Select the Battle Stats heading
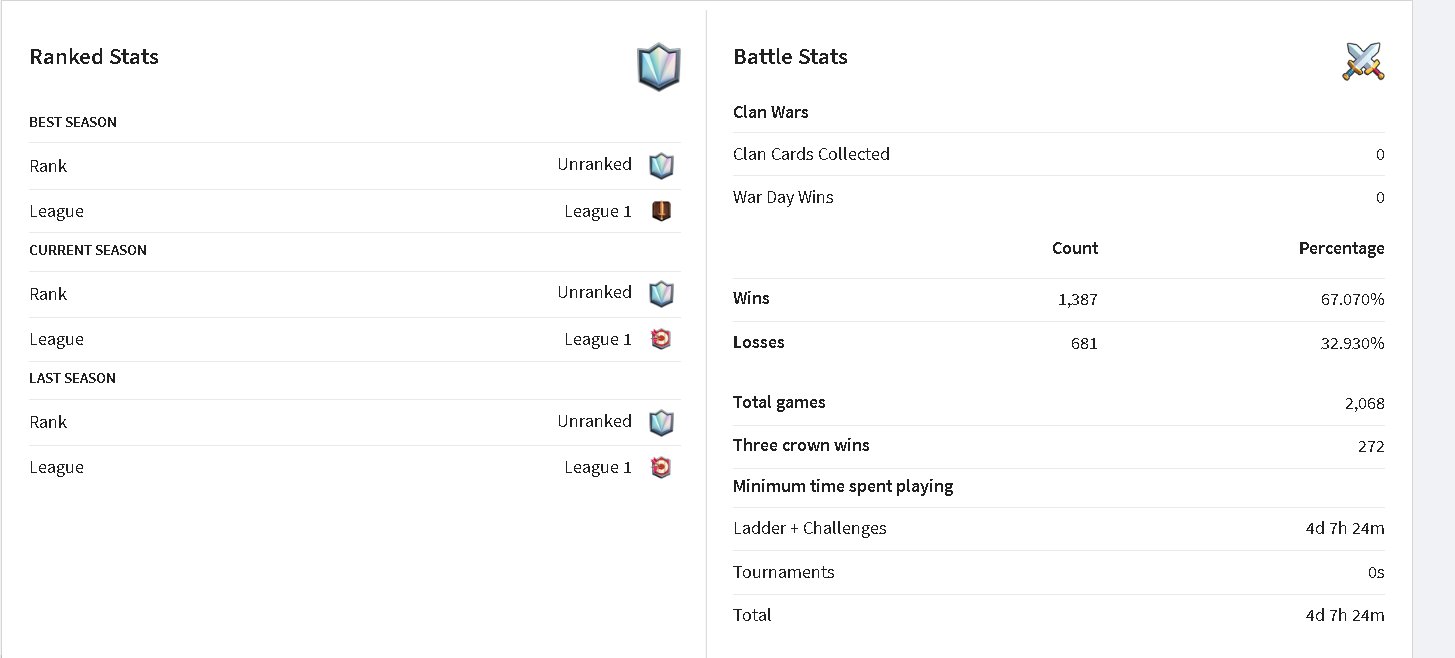1455x658 pixels. coord(790,57)
